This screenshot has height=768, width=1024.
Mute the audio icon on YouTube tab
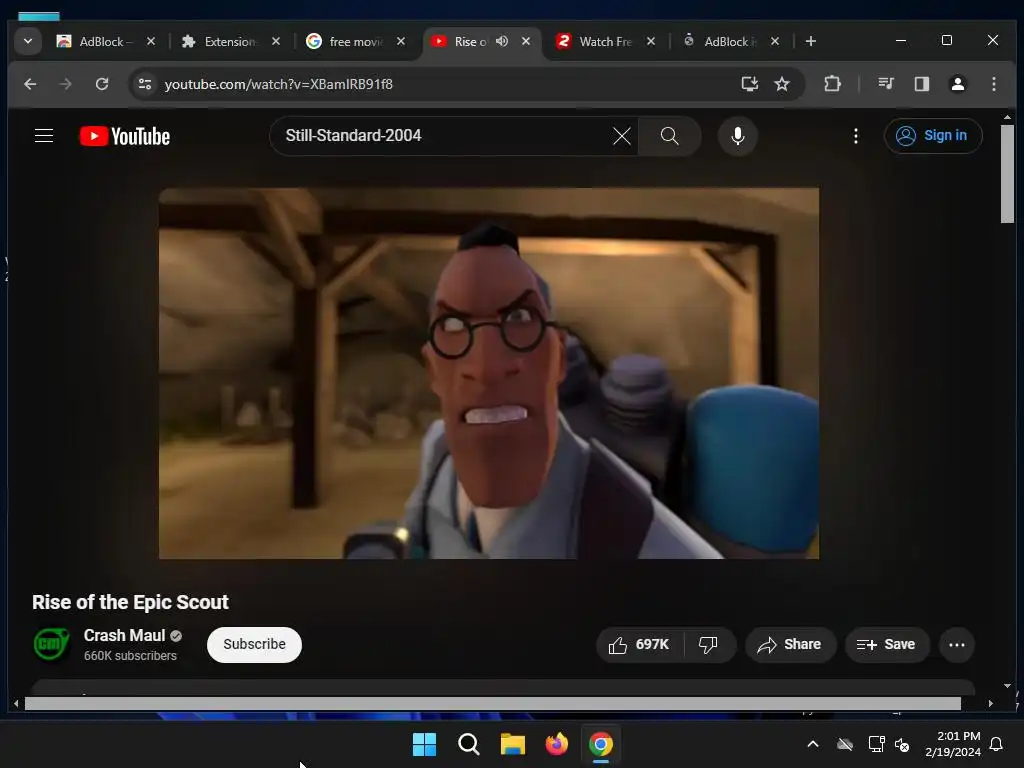coord(502,41)
